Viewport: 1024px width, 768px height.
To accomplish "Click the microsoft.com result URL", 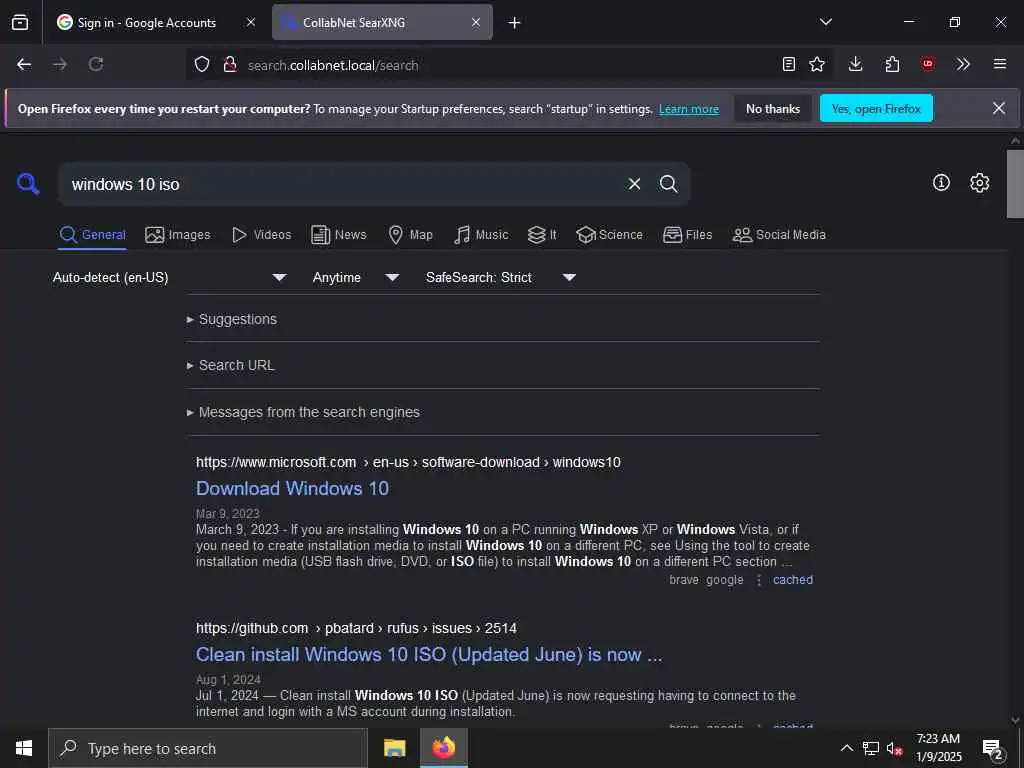I will pos(408,462).
